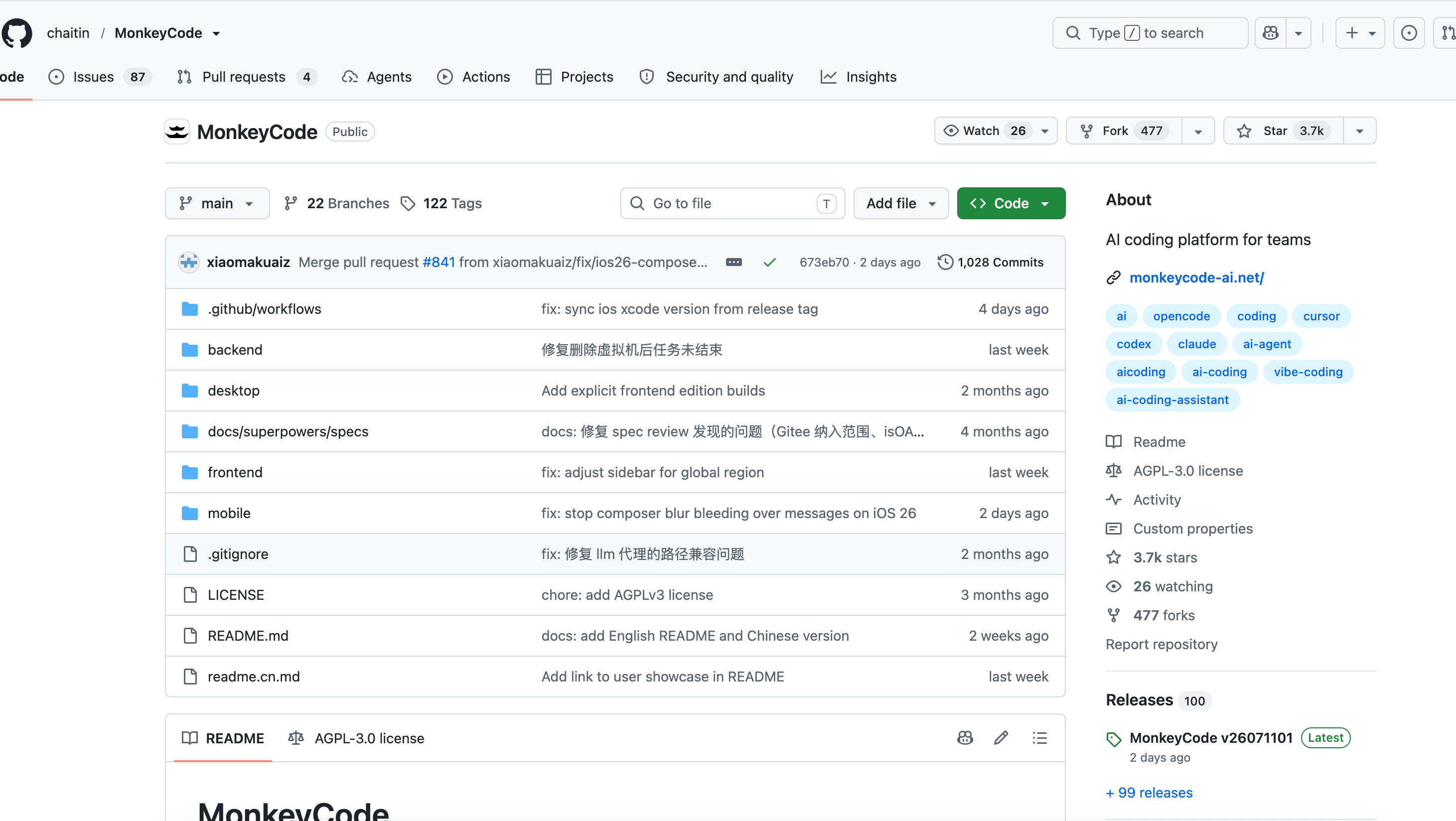Open the GitHub home logo
Screen dimensions: 1456x821
click(x=17, y=33)
